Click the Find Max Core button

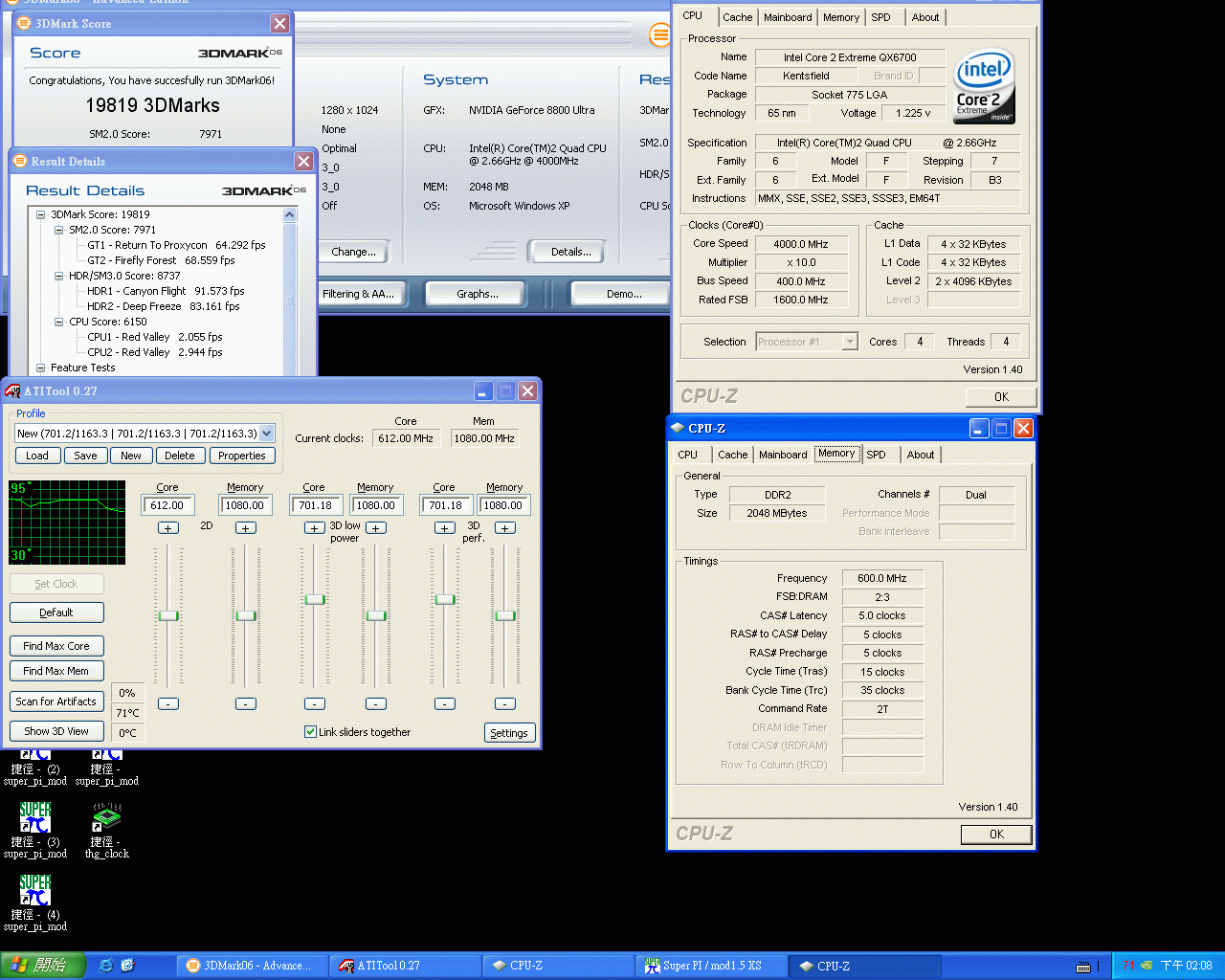[x=56, y=646]
